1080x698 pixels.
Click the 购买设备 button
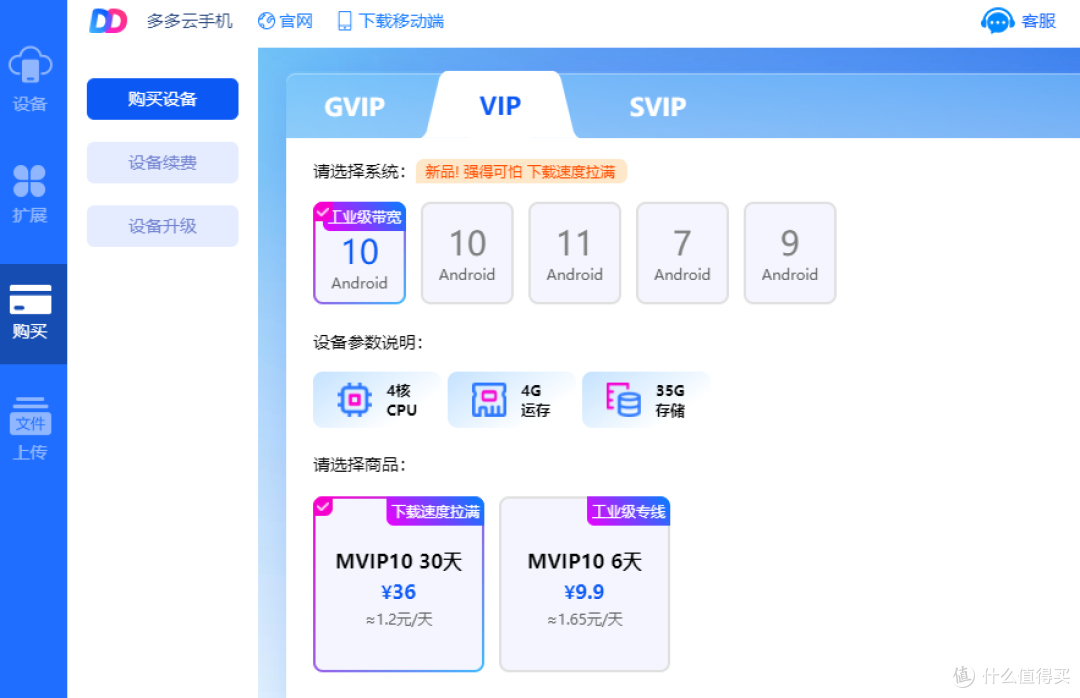(x=163, y=99)
